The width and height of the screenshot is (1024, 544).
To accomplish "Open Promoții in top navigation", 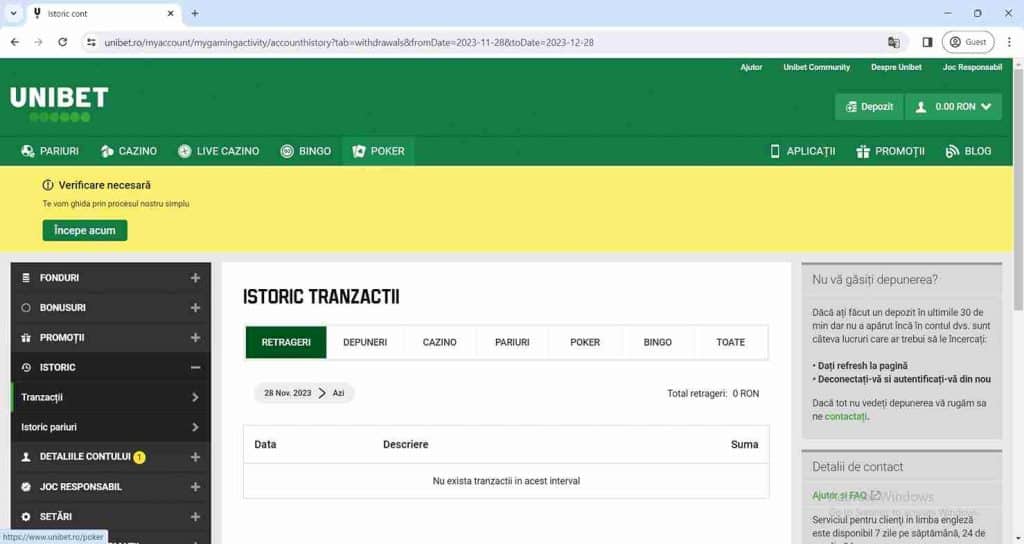I will pyautogui.click(x=891, y=151).
